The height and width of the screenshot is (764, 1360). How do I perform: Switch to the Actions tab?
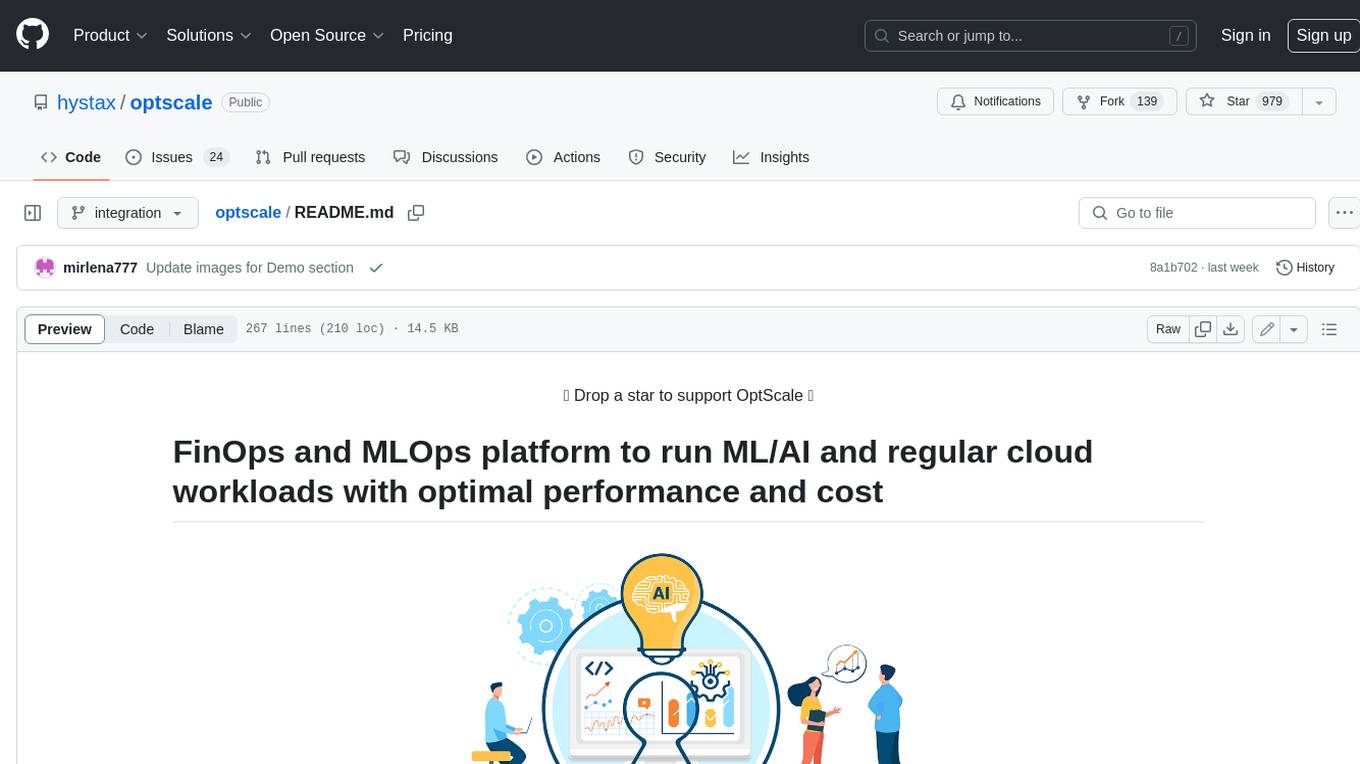(563, 157)
